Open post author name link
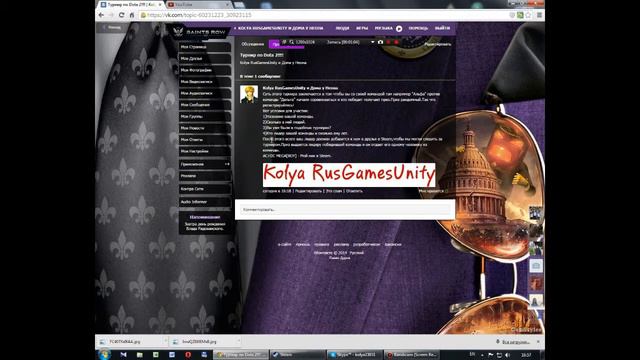 click(x=300, y=88)
